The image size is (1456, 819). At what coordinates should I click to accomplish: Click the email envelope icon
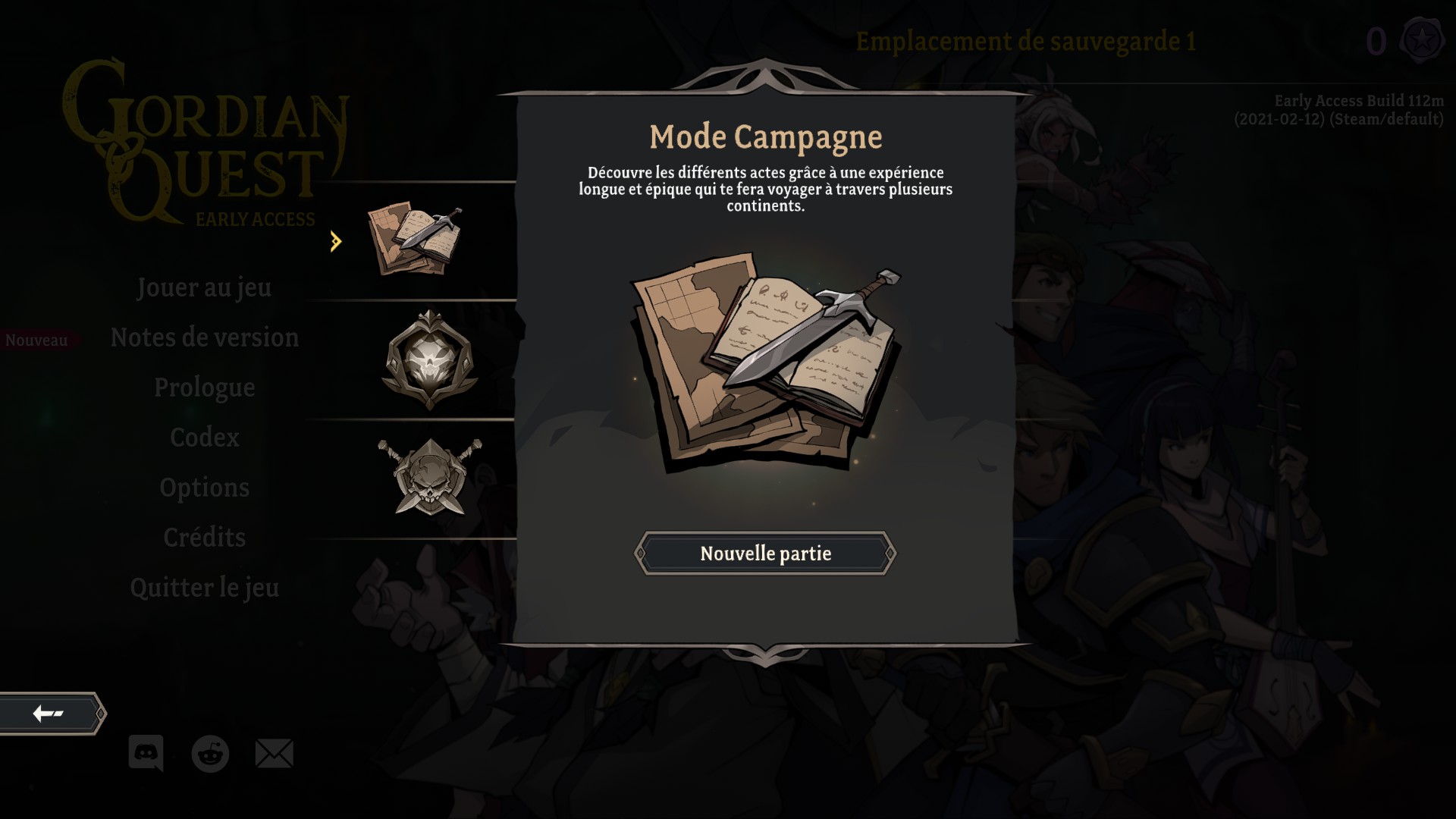pos(275,754)
